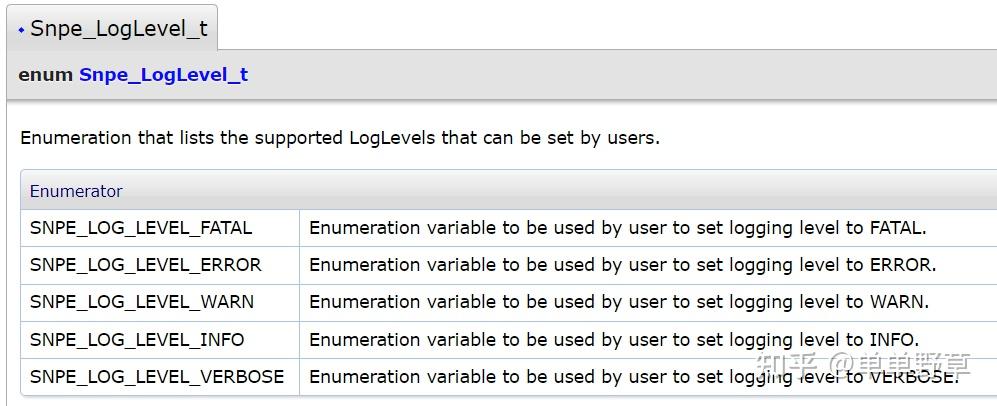
Task: Click the blue diamond bullet on the tab
Action: [22, 30]
